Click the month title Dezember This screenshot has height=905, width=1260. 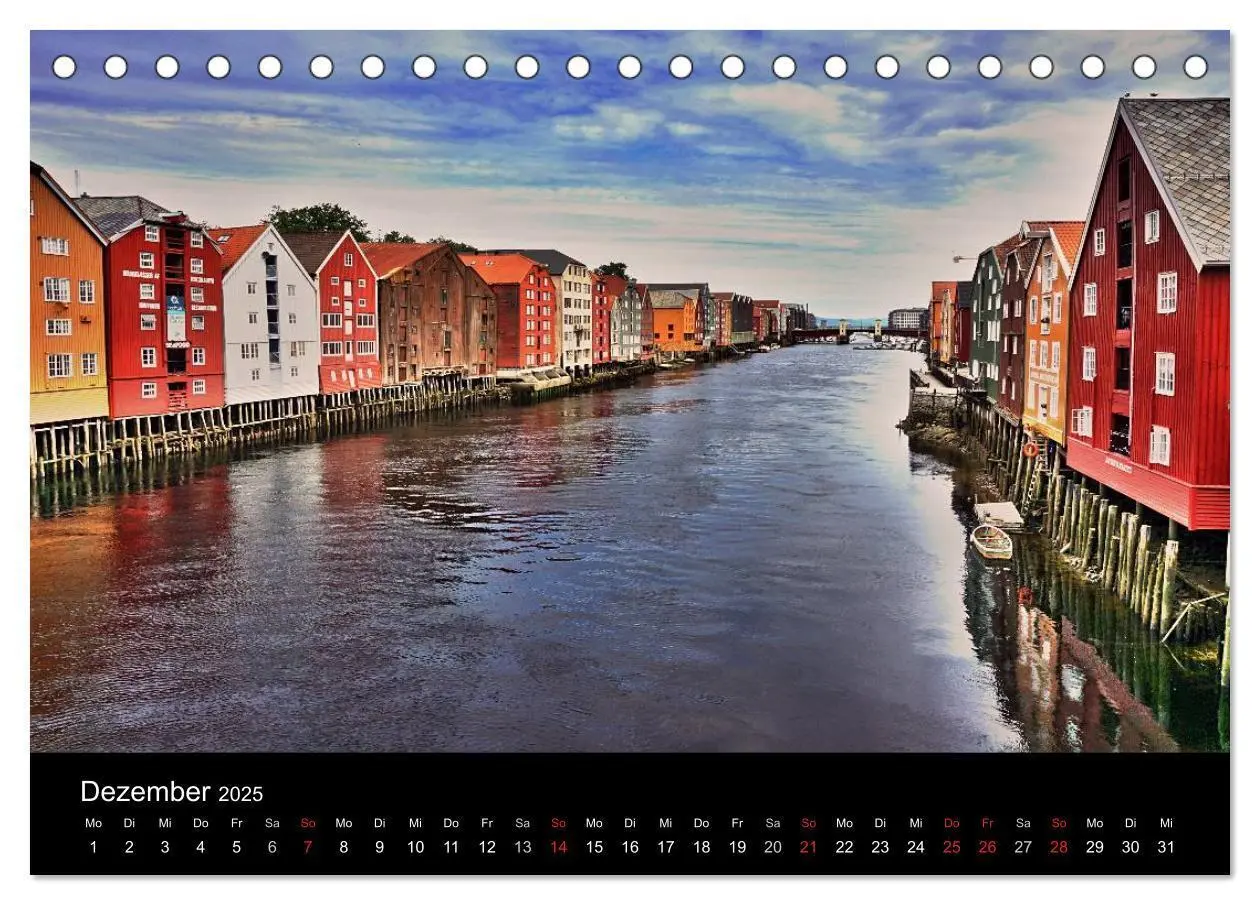click(145, 792)
